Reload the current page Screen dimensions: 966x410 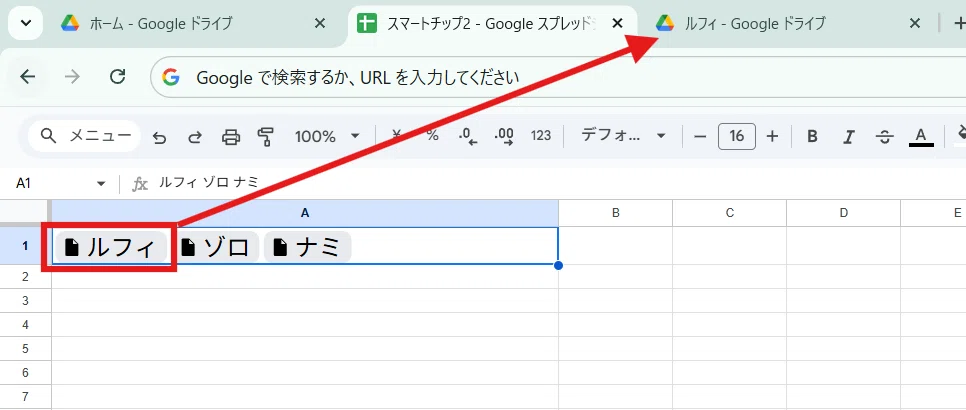[117, 76]
